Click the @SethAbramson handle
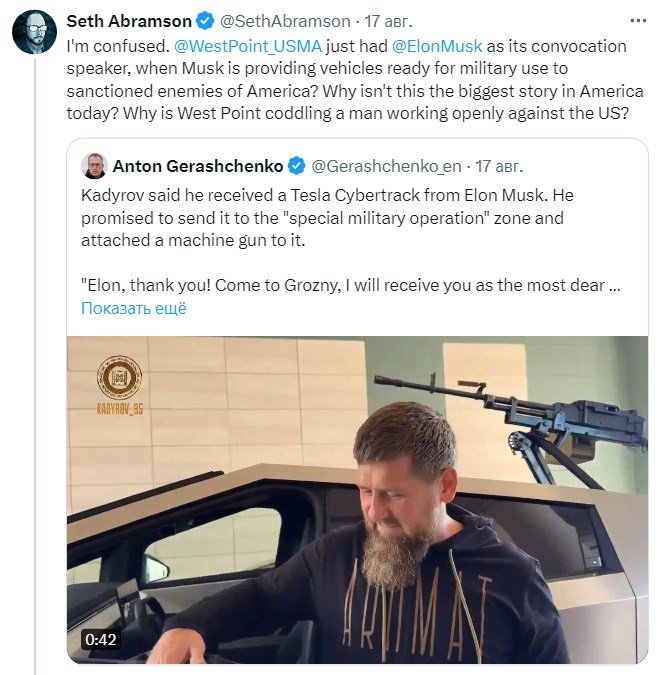 tap(285, 21)
